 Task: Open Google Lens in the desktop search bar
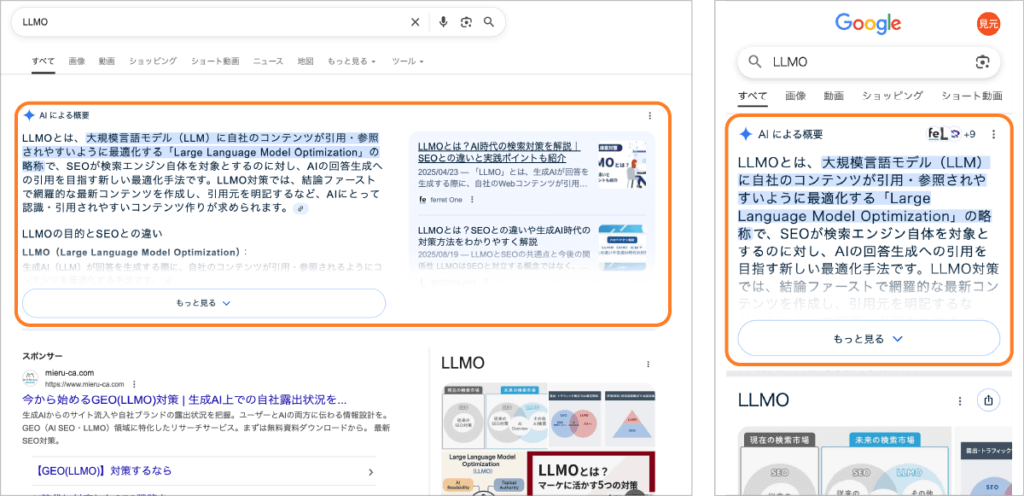tap(466, 22)
